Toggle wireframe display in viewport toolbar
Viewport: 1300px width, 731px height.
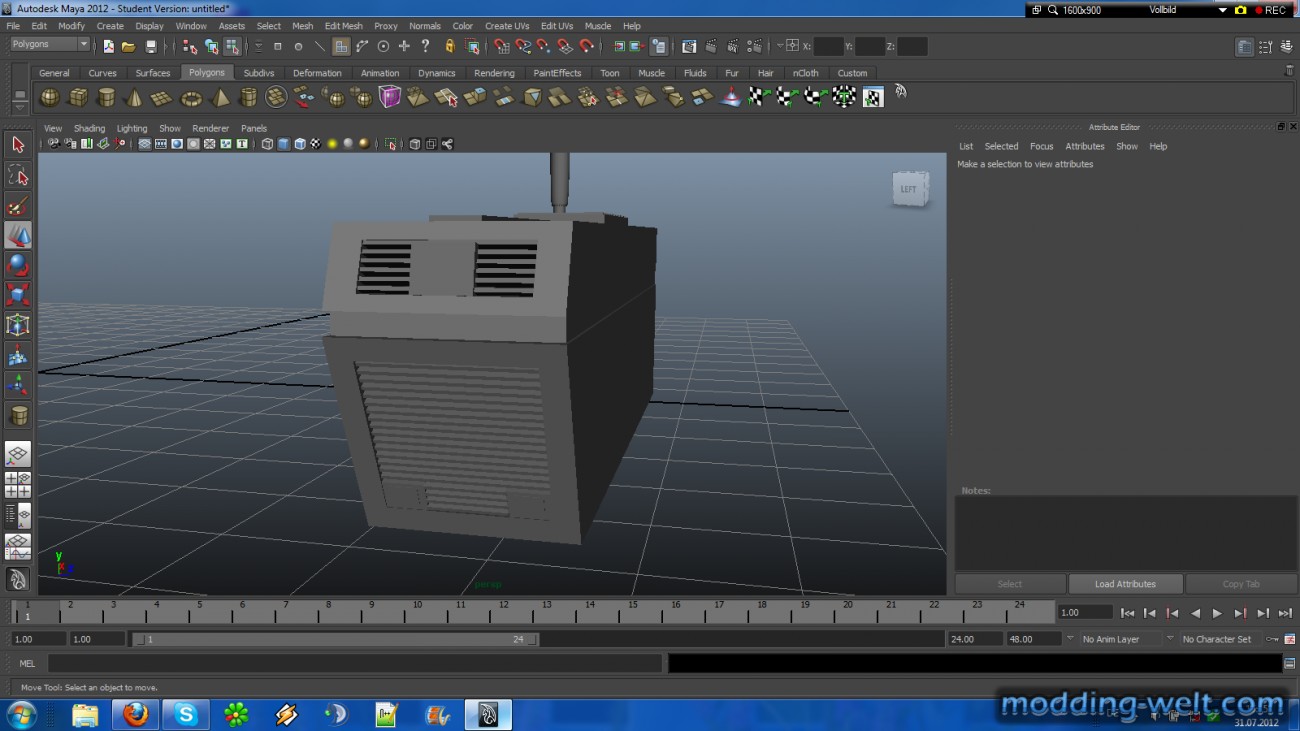(x=267, y=144)
